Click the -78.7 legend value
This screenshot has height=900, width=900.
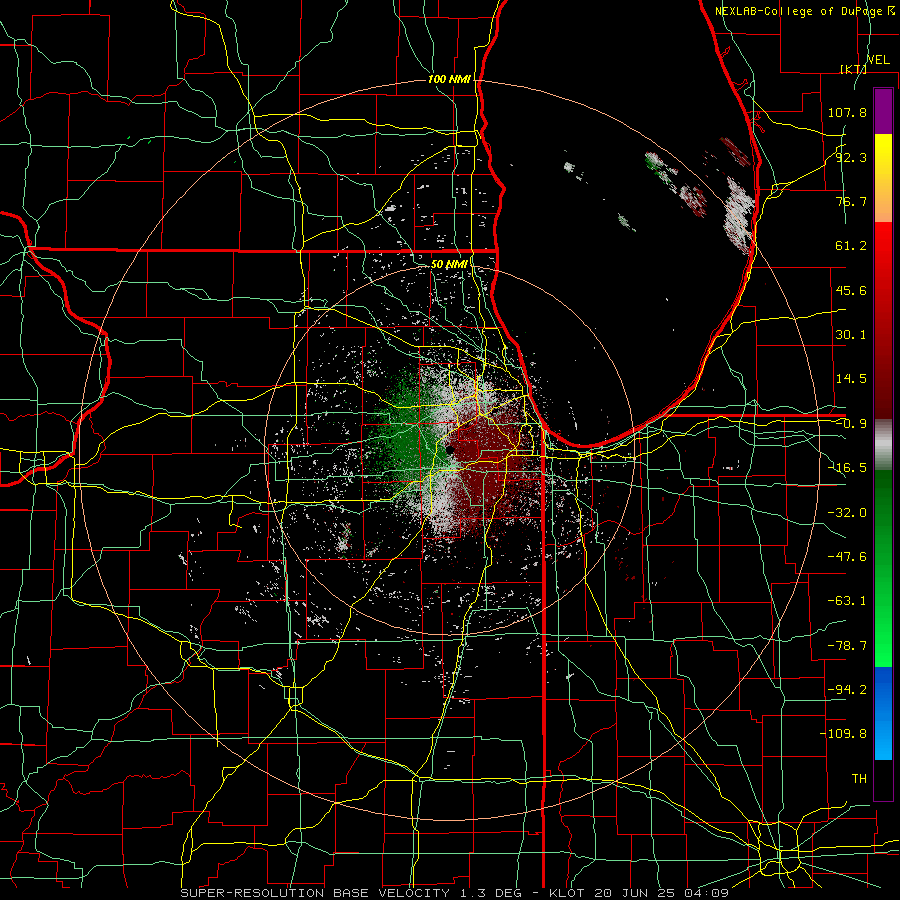click(847, 646)
